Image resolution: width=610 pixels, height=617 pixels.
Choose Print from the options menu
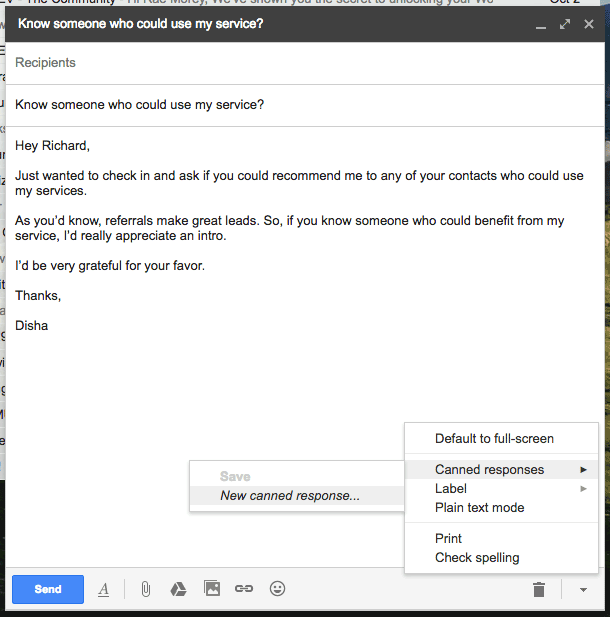[x=448, y=539]
